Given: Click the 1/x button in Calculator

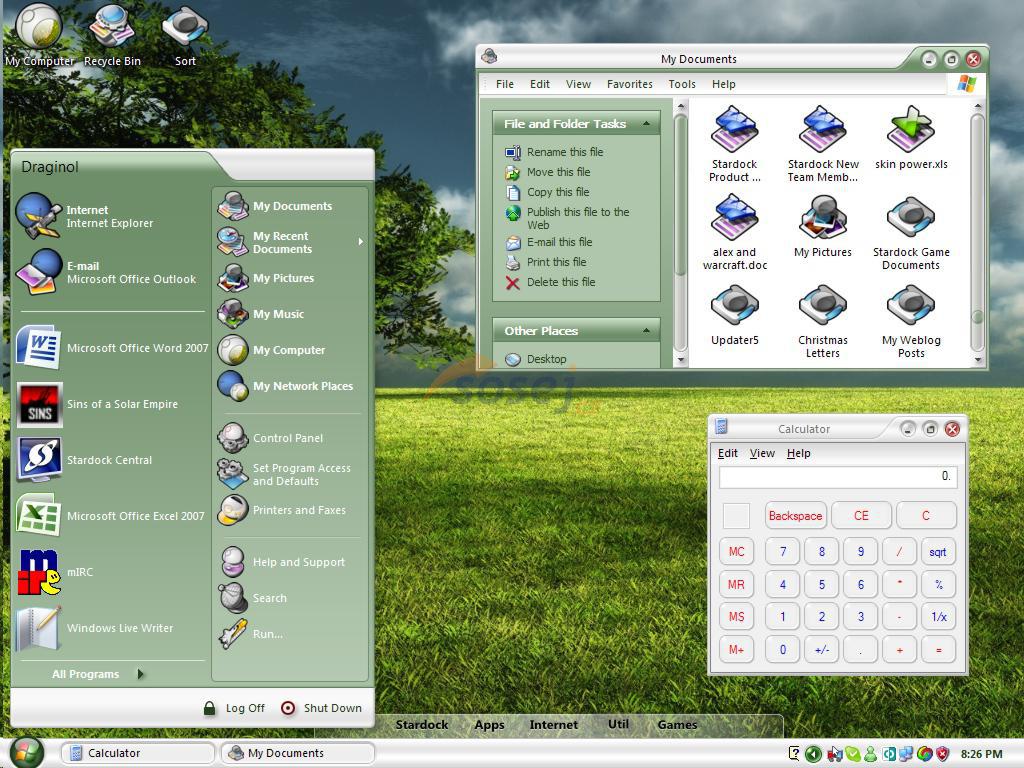Looking at the screenshot, I should 938,616.
